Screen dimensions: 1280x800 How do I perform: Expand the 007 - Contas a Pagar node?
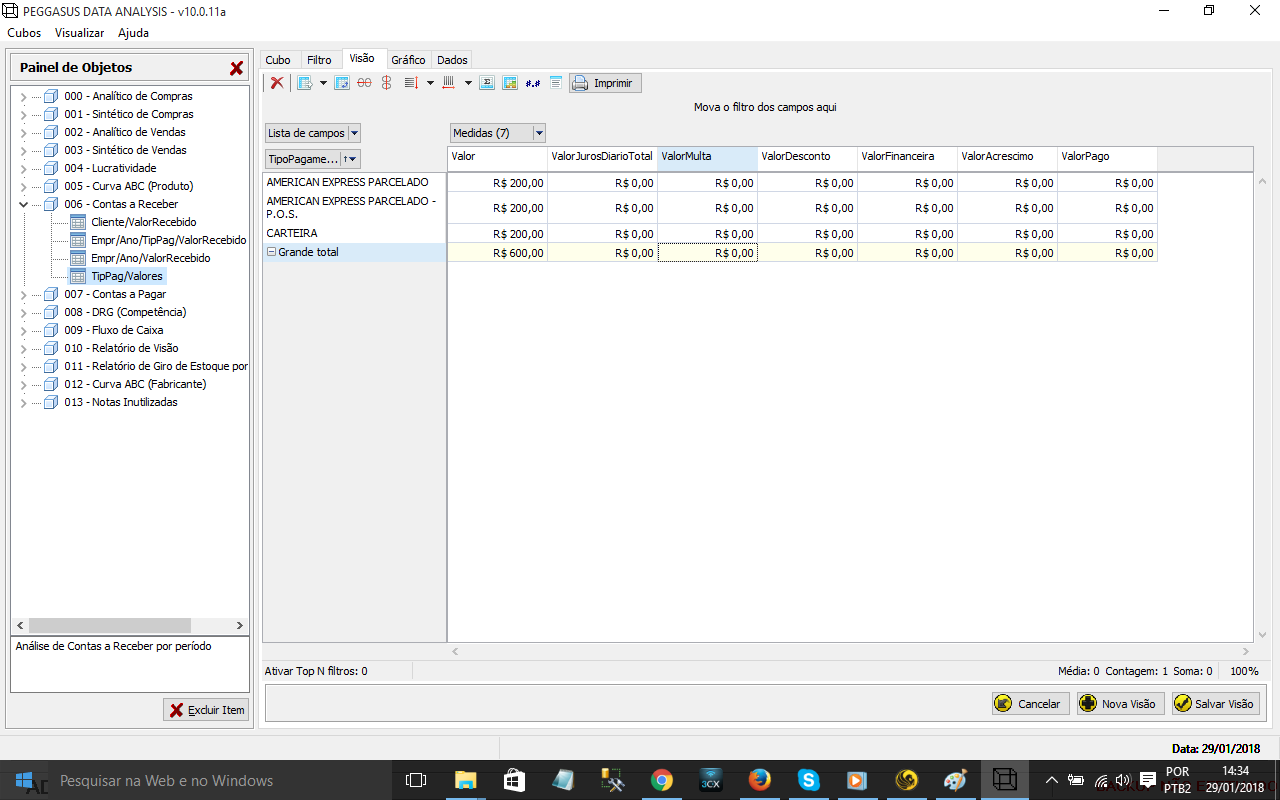[23, 294]
